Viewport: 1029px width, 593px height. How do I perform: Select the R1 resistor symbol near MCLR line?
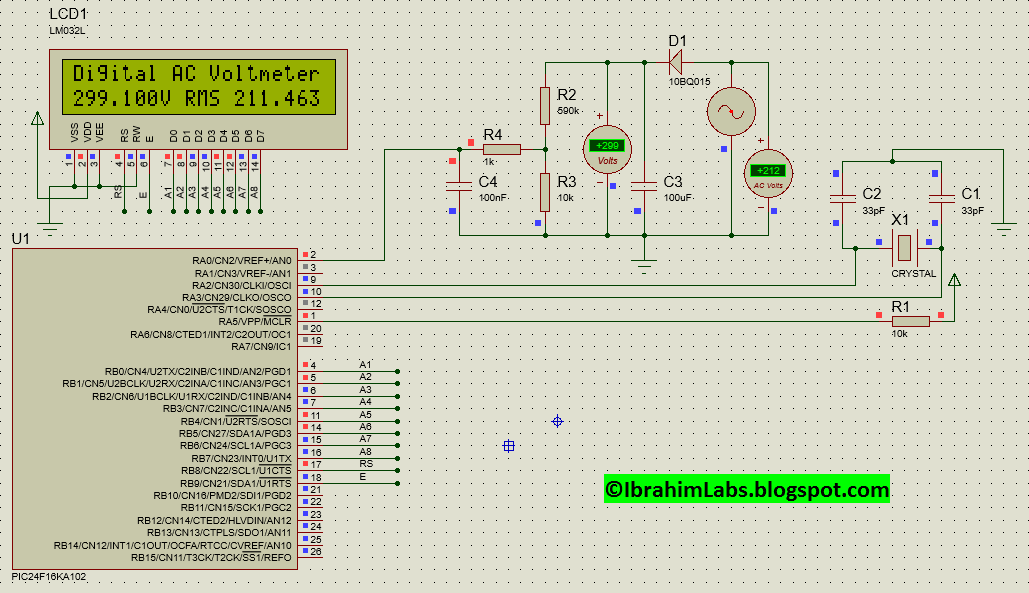pos(910,321)
